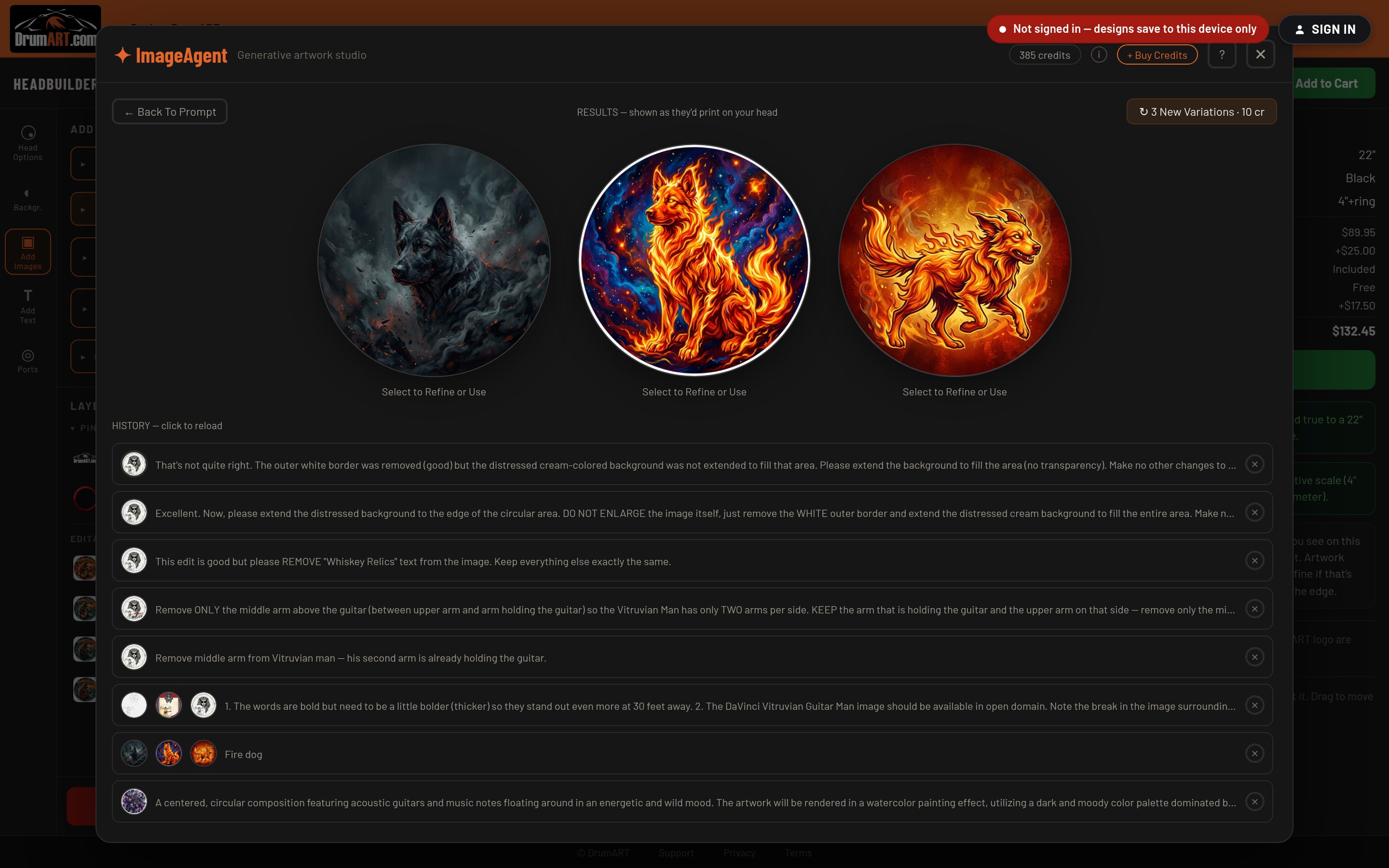This screenshot has height=868, width=1389.
Task: Reload the 'Remove middle arm from Vitruvian man' prompt
Action: click(692, 657)
